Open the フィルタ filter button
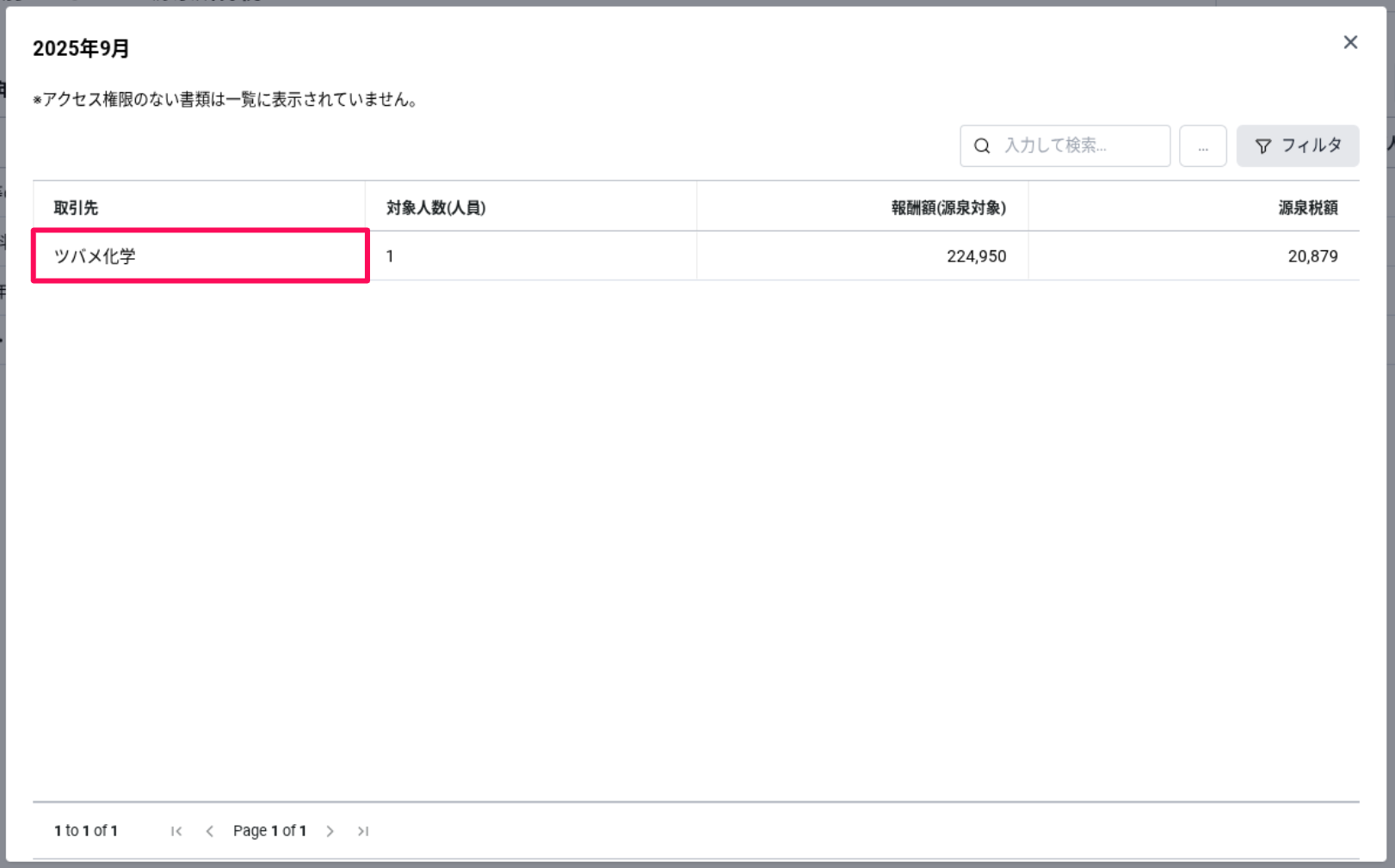The image size is (1395, 868). pos(1298,146)
